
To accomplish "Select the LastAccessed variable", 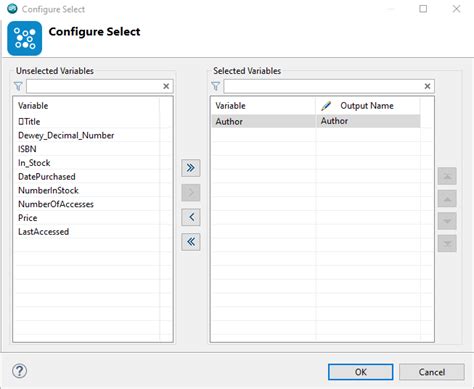I will click(87, 232).
